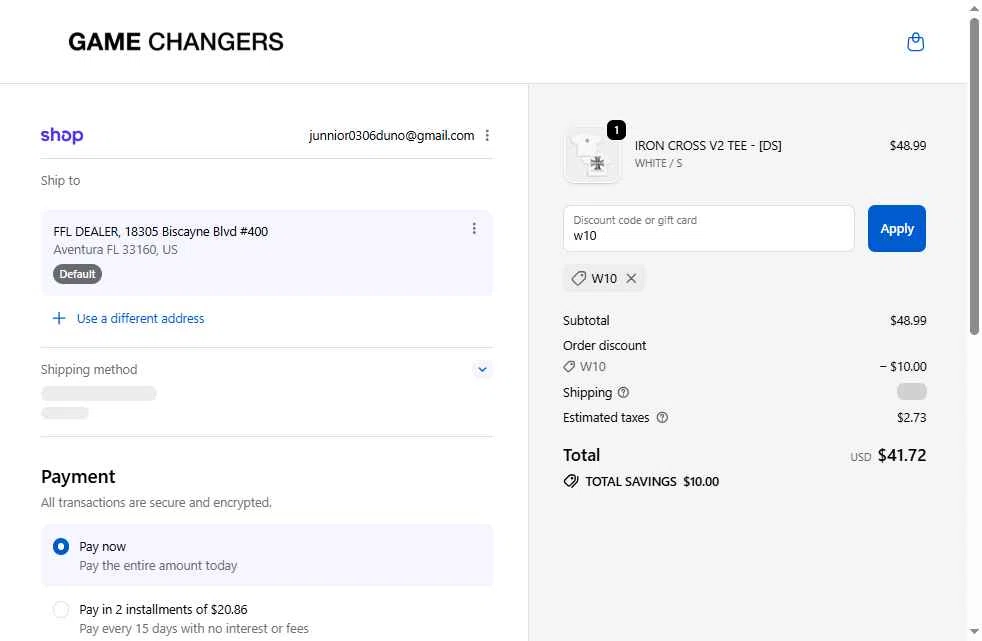Click the Iron Cross tee product thumbnail

(592, 155)
